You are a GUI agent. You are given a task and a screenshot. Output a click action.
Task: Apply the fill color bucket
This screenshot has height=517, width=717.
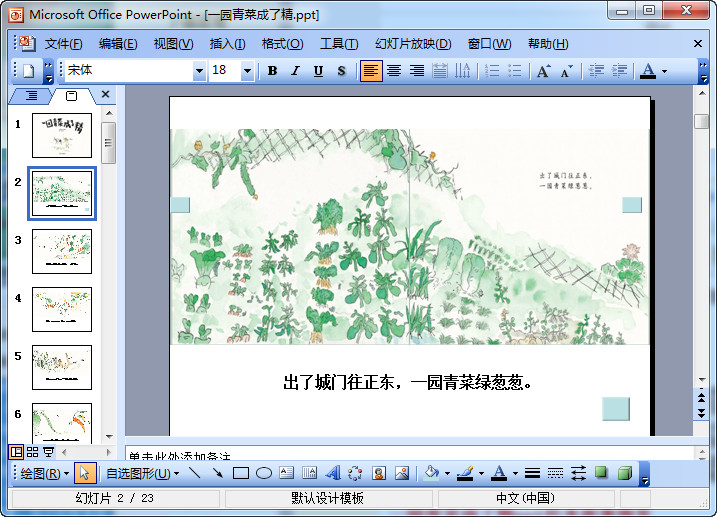(431, 473)
